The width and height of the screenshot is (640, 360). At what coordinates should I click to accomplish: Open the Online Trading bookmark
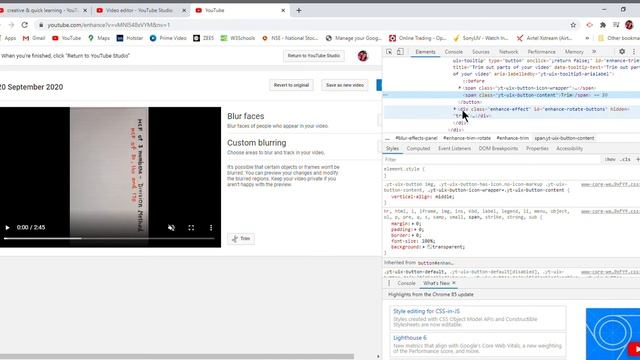[418, 38]
